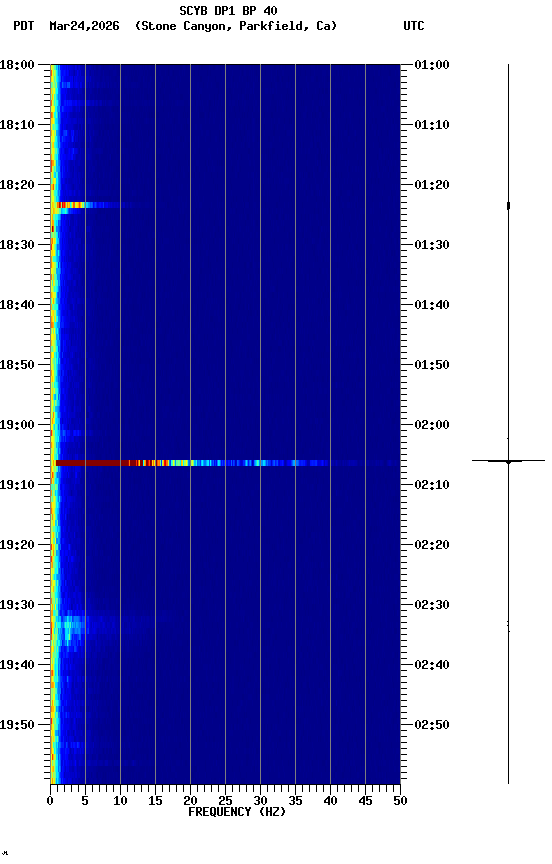Click the 5 Hz frequency axis label
The width and height of the screenshot is (552, 864).
[85, 801]
